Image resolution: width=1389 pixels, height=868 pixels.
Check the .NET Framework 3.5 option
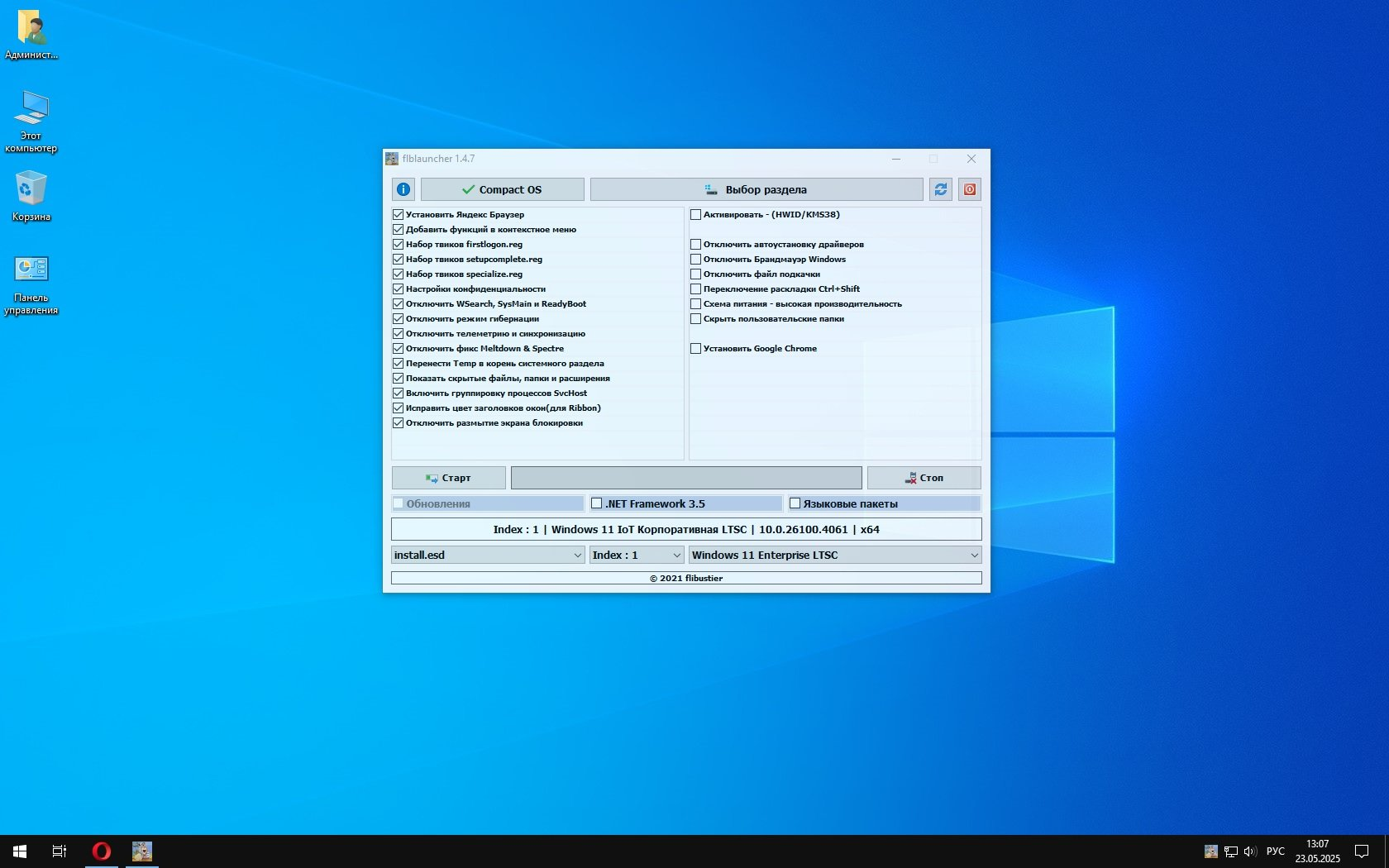597,503
